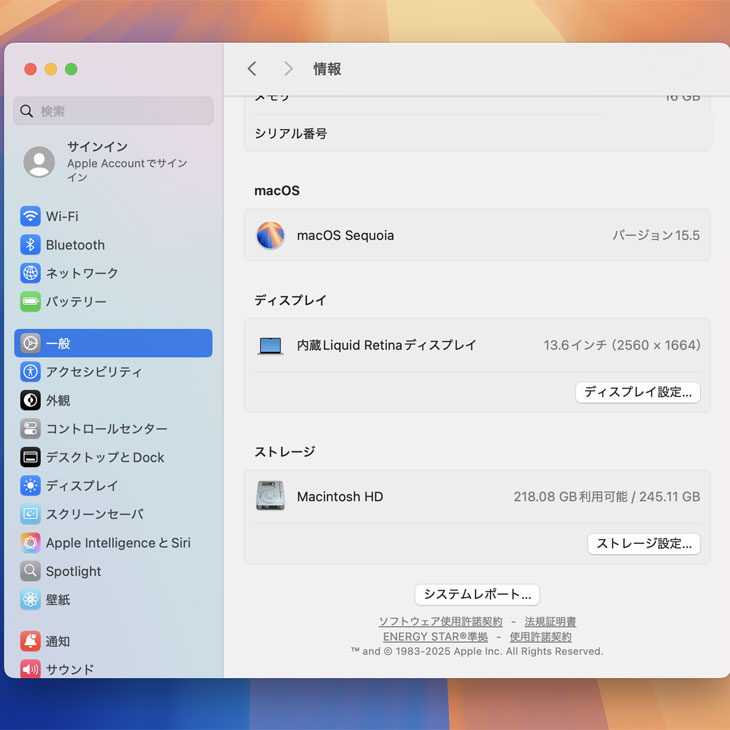Open ソフトウェア使用許諾契約 link
Viewport: 730px width, 730px height.
(440, 622)
